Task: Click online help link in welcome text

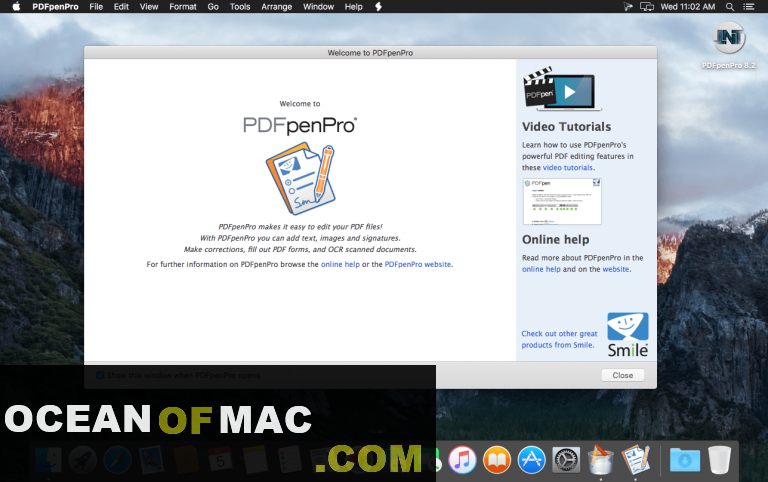Action: (x=340, y=265)
